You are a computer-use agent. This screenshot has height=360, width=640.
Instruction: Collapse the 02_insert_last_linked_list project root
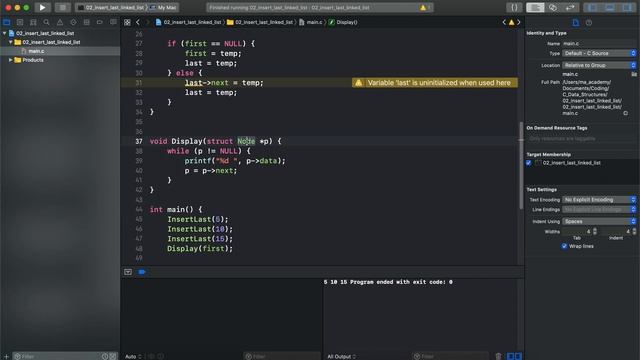pyautogui.click(x=4, y=33)
